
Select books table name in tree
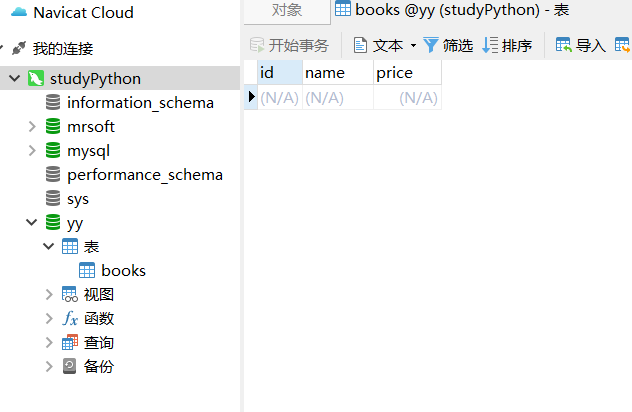123,271
